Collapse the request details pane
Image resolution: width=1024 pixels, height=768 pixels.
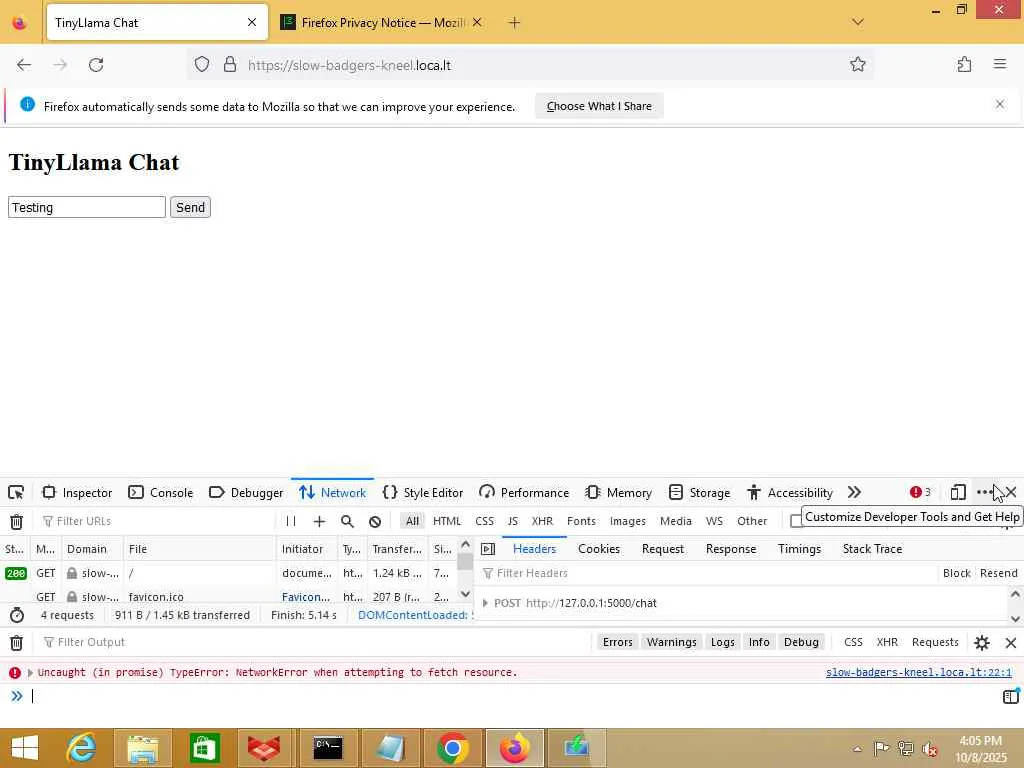pyautogui.click(x=488, y=549)
